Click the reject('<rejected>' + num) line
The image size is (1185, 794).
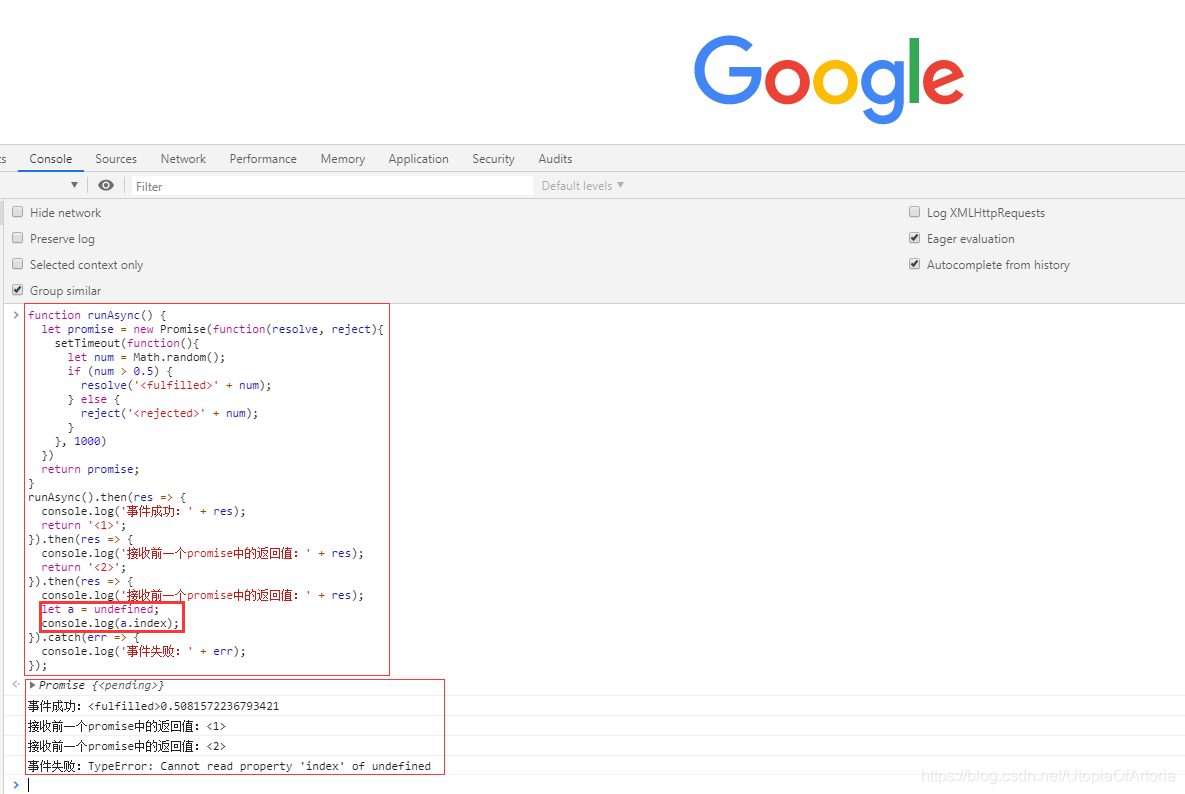point(169,413)
